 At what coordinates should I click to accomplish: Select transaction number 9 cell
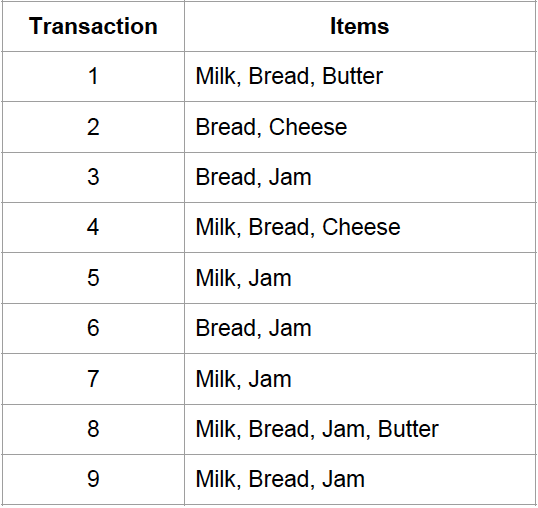pyautogui.click(x=93, y=480)
